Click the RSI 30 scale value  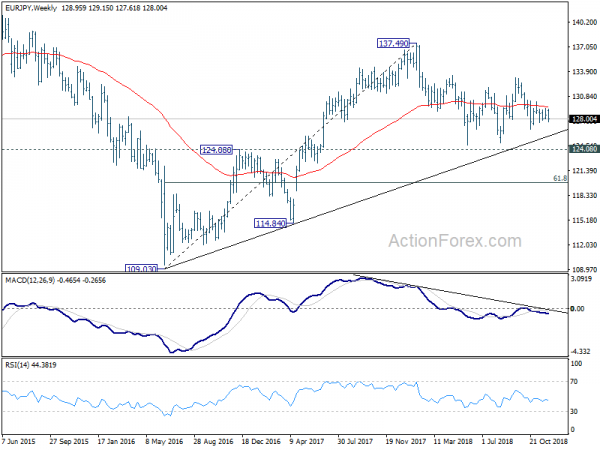click(x=574, y=411)
